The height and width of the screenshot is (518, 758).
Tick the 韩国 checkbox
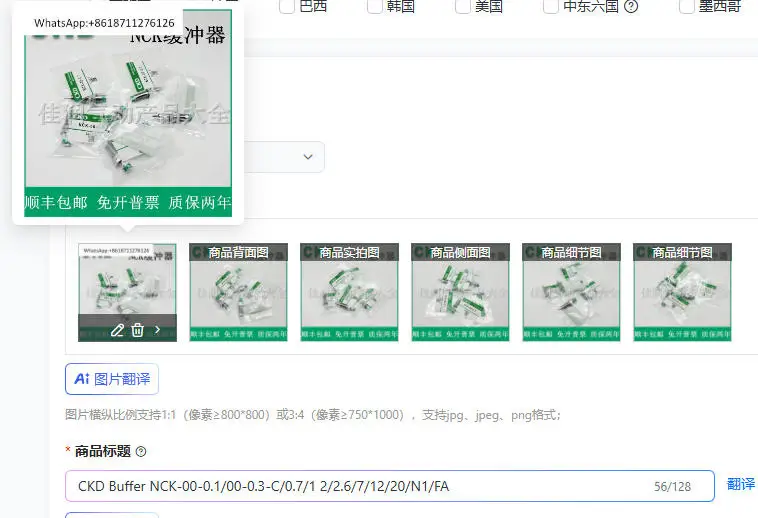point(375,6)
